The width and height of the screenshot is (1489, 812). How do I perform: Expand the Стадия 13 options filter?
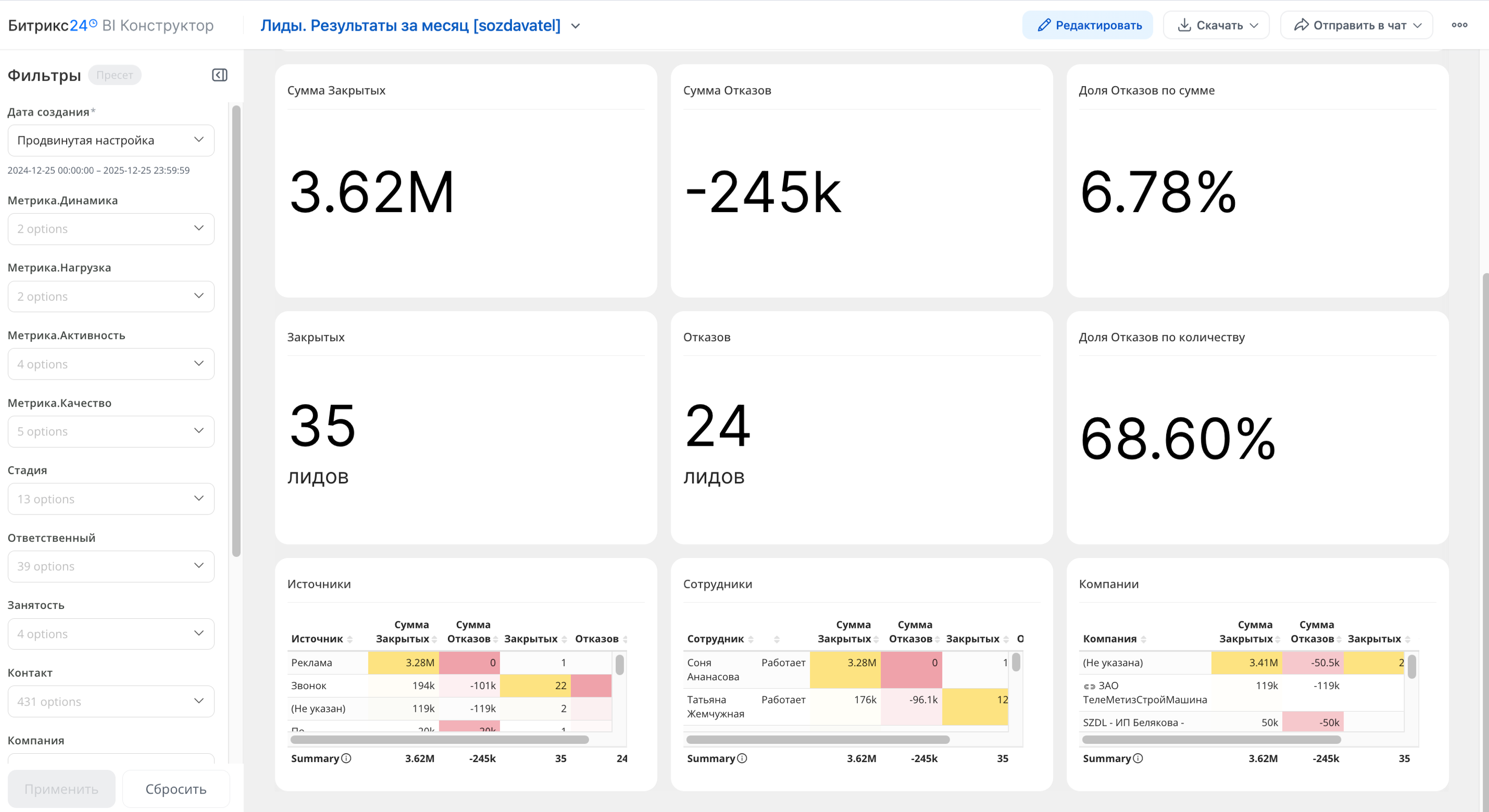(111, 499)
